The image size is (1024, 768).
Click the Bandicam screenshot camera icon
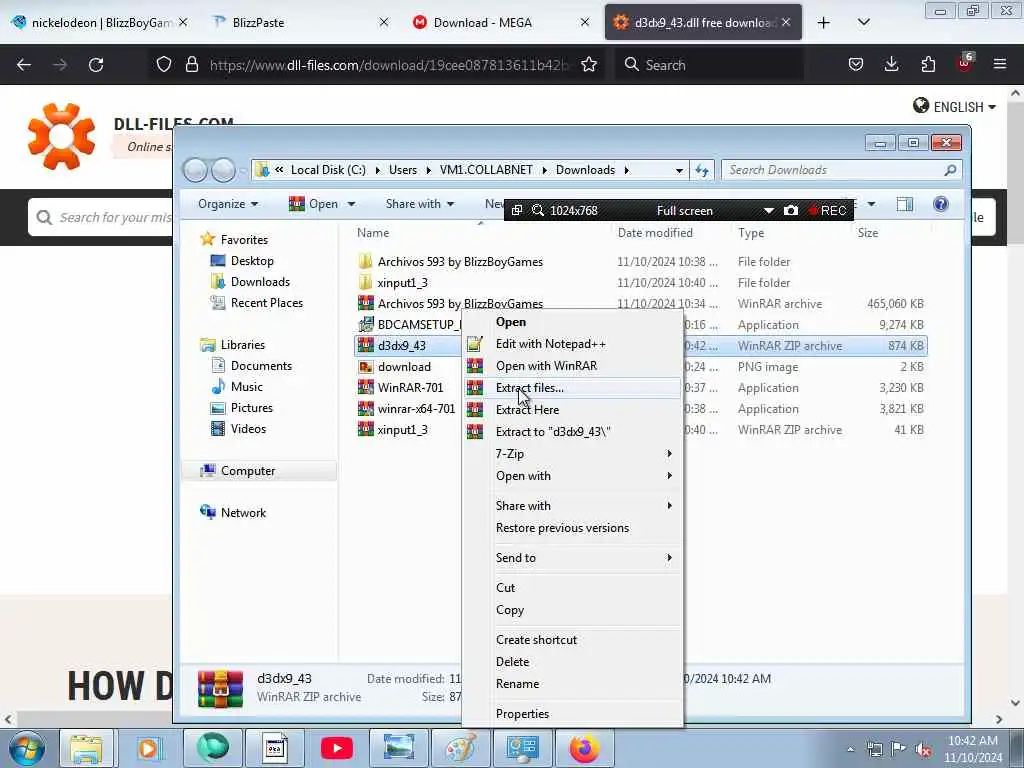pyautogui.click(x=790, y=210)
